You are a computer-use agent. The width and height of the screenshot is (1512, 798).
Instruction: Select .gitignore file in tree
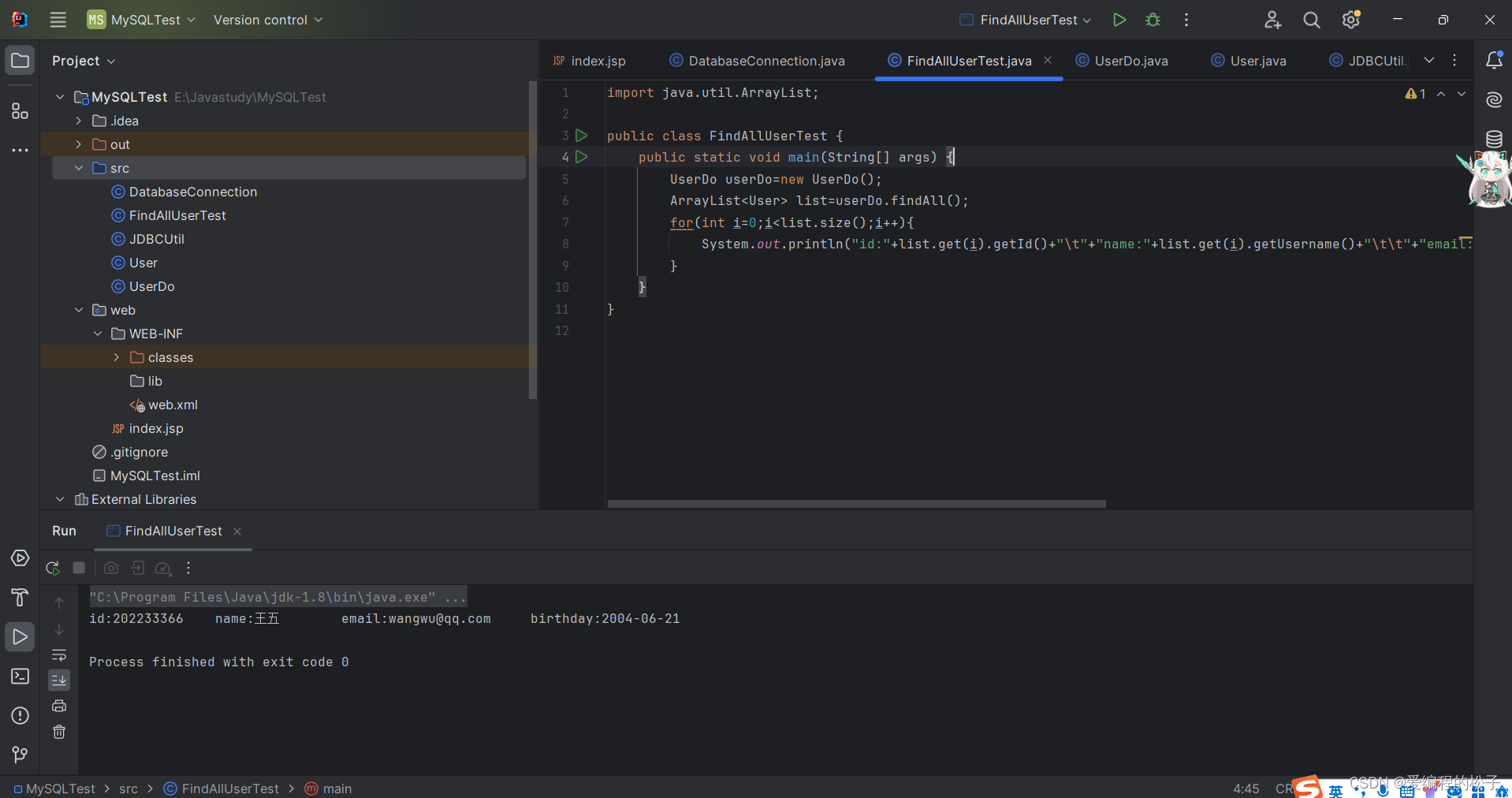pos(130,452)
